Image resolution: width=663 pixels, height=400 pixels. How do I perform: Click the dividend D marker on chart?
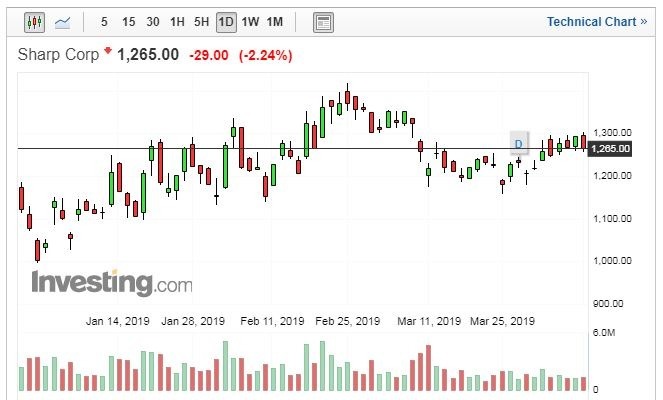519,144
